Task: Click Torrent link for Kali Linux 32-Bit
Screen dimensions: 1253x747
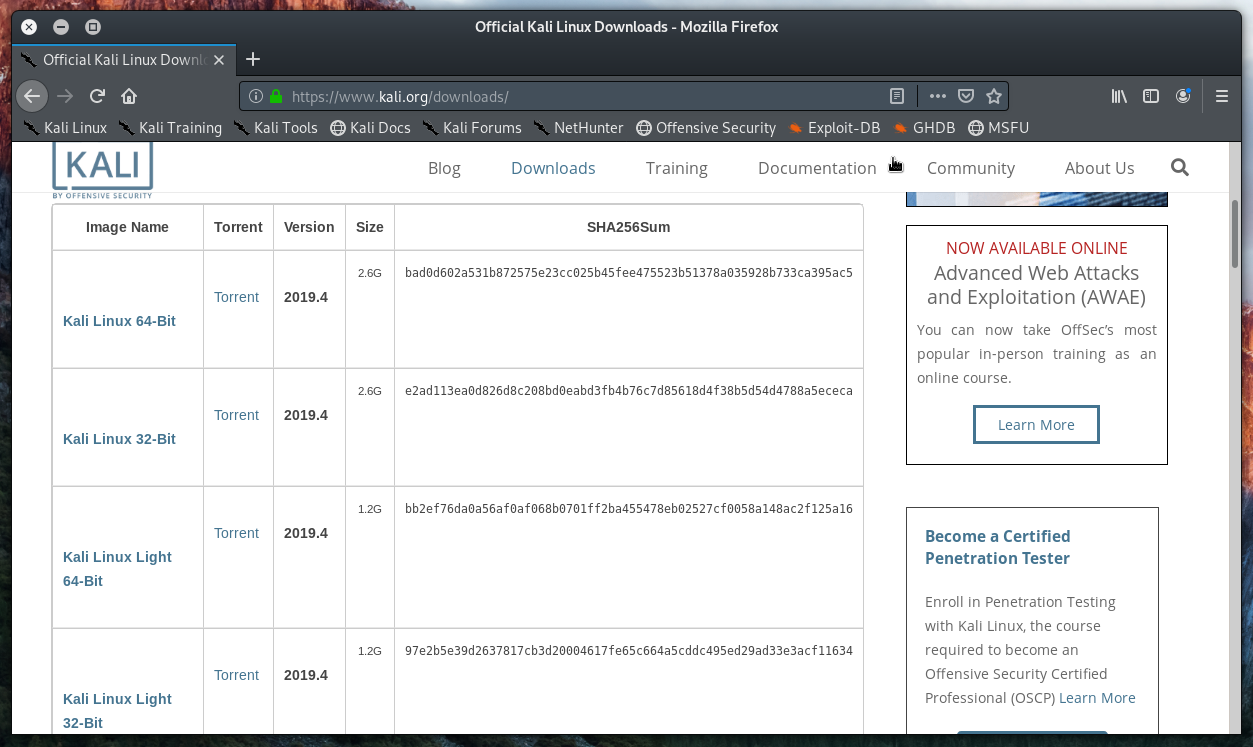Action: click(236, 415)
